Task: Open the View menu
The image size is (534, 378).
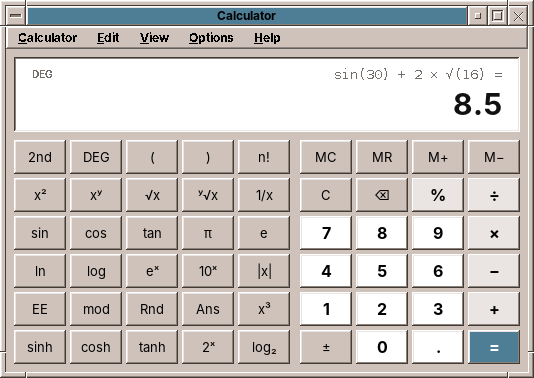Action: pyautogui.click(x=154, y=38)
